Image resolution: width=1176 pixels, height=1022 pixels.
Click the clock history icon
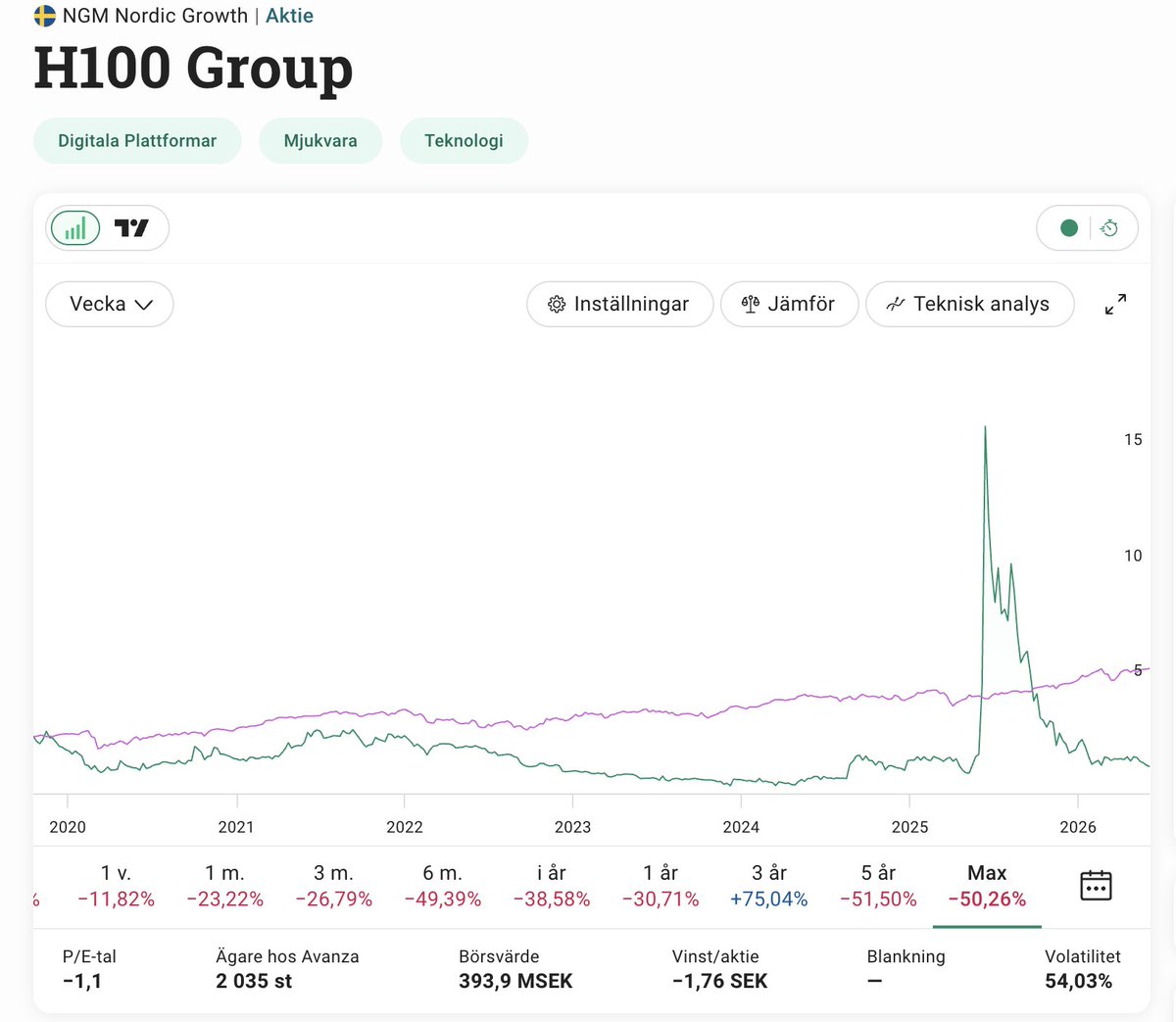click(1109, 228)
